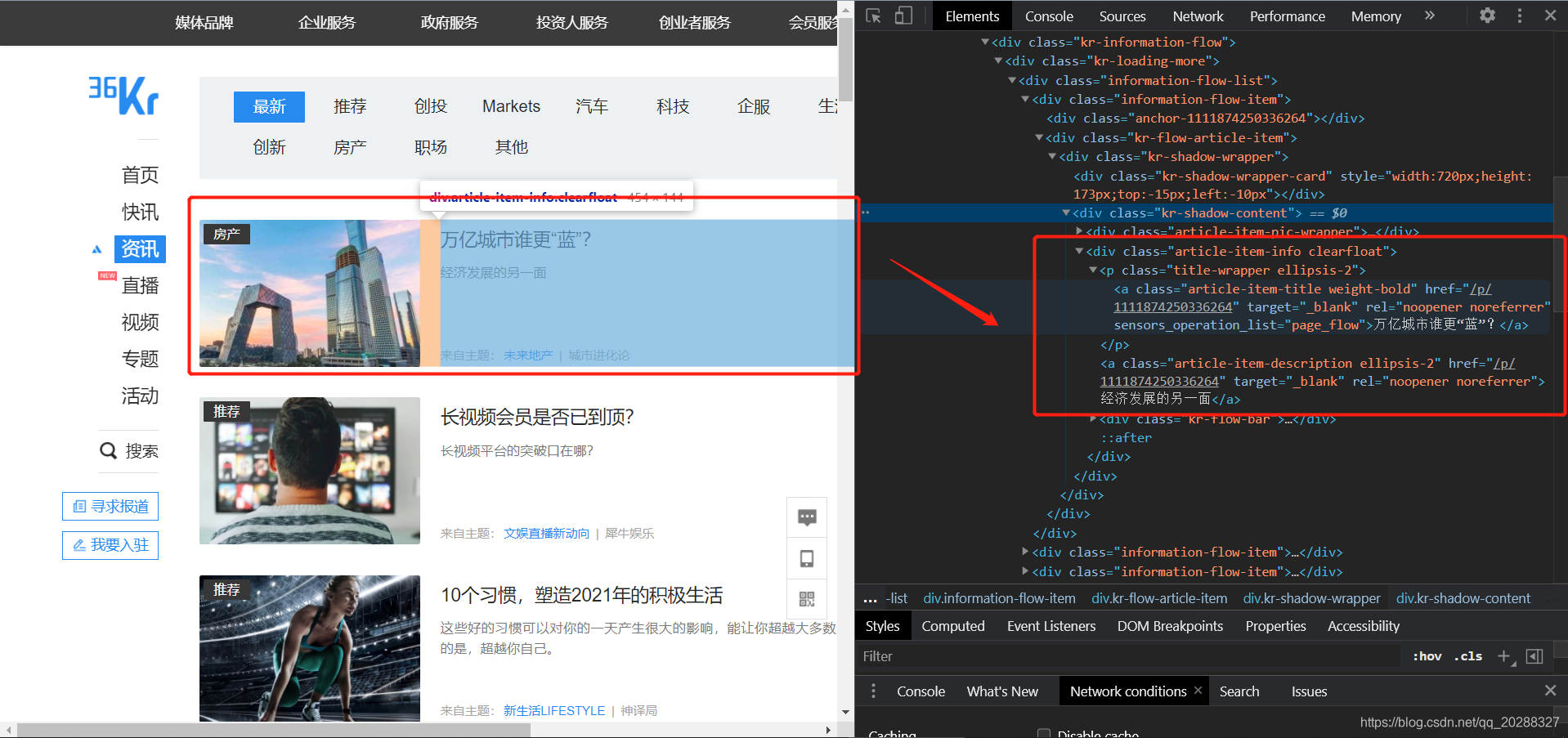Viewport: 1568px width, 738px height.
Task: Click the runner article thumbnail
Action: coord(310,648)
